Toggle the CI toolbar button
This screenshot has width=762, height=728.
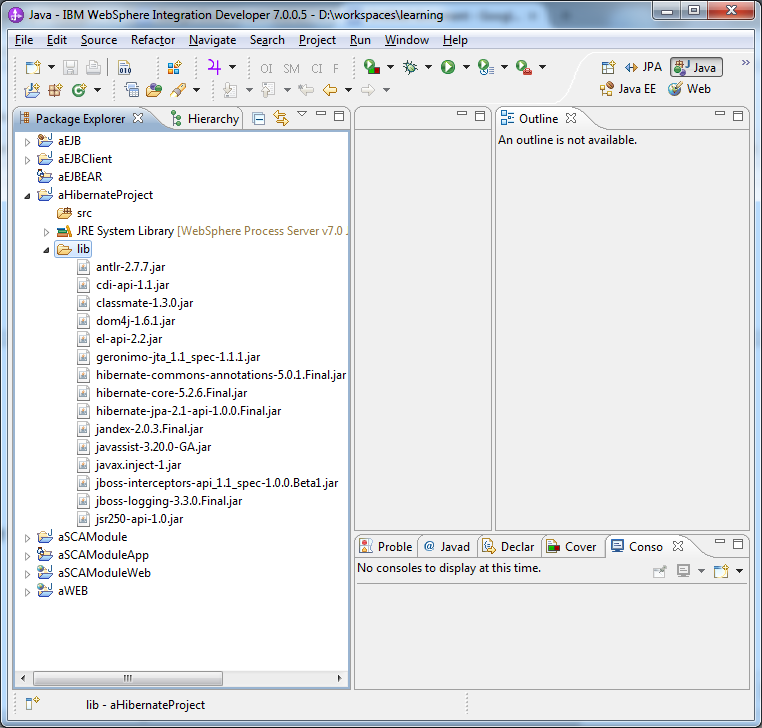click(x=317, y=69)
